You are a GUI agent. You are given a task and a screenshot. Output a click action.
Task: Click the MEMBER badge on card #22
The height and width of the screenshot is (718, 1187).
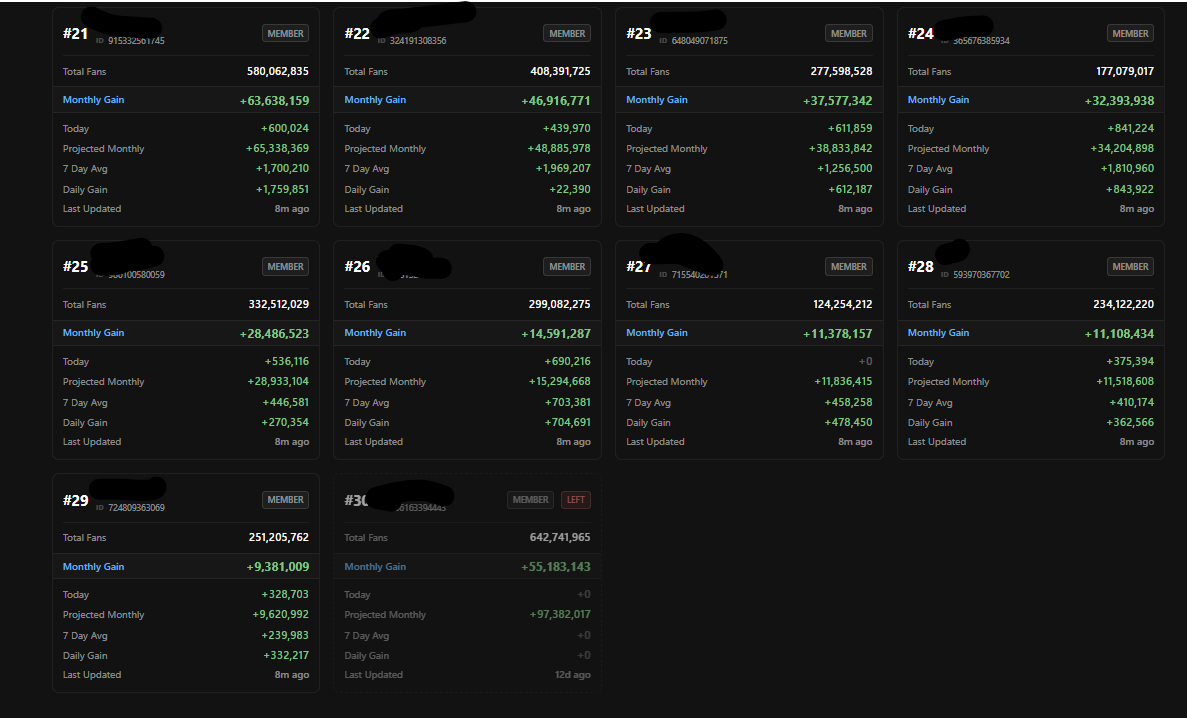pos(567,33)
